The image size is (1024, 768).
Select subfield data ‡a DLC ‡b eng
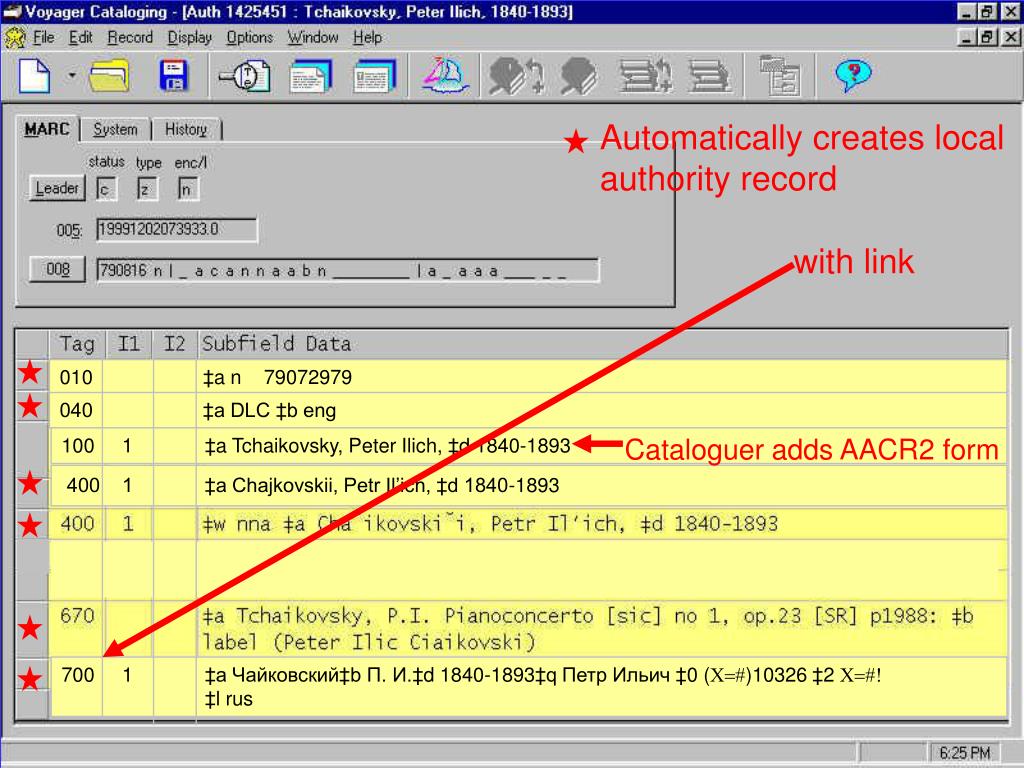coord(601,410)
